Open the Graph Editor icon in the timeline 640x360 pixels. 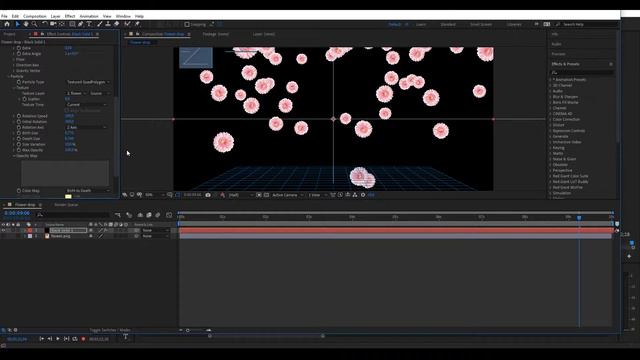(169, 215)
